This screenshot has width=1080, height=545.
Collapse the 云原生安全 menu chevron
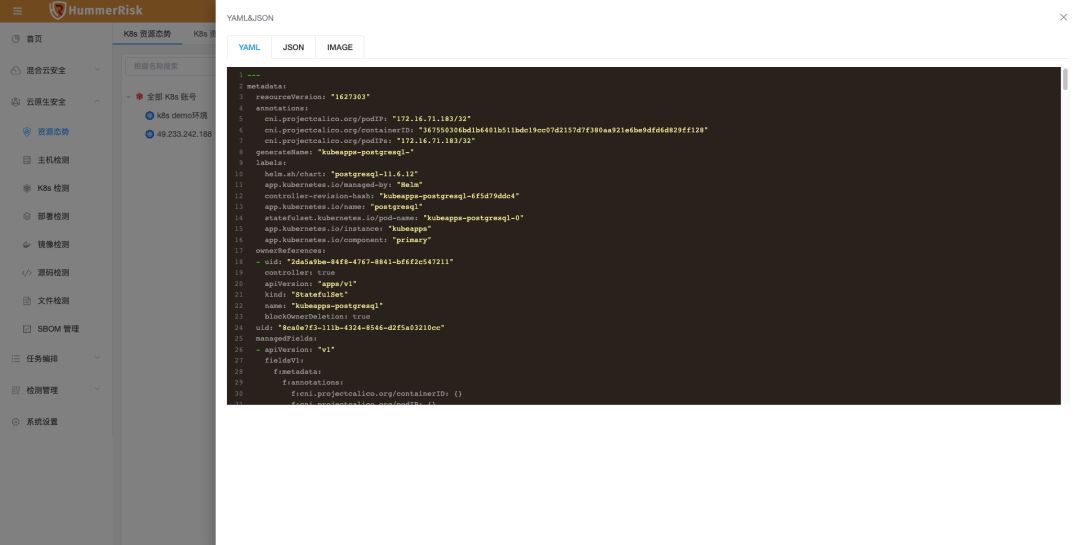click(97, 102)
